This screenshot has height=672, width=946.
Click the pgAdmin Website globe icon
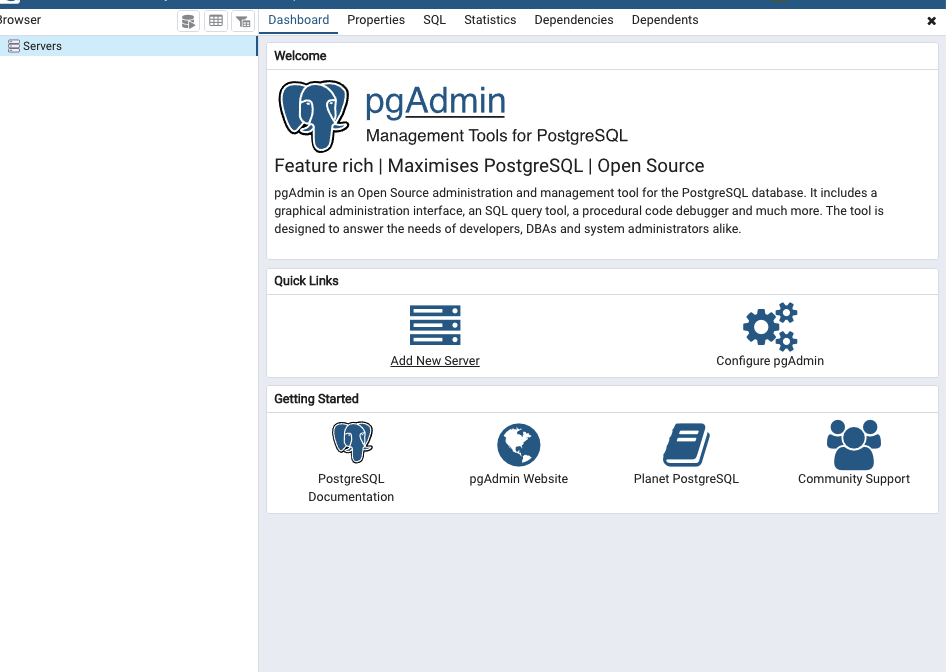click(519, 445)
